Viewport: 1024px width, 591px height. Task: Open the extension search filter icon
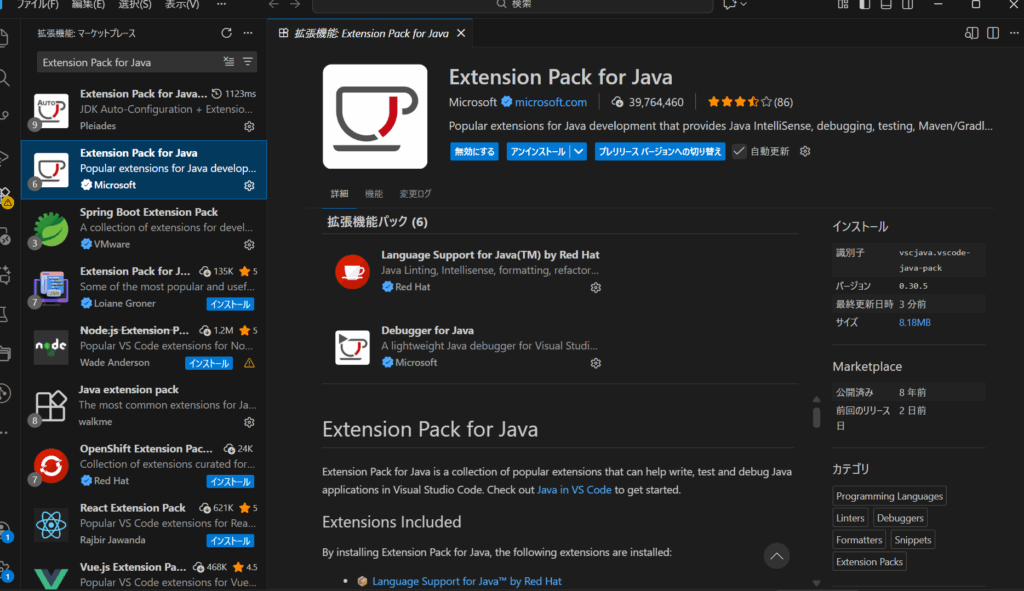pyautogui.click(x=248, y=62)
